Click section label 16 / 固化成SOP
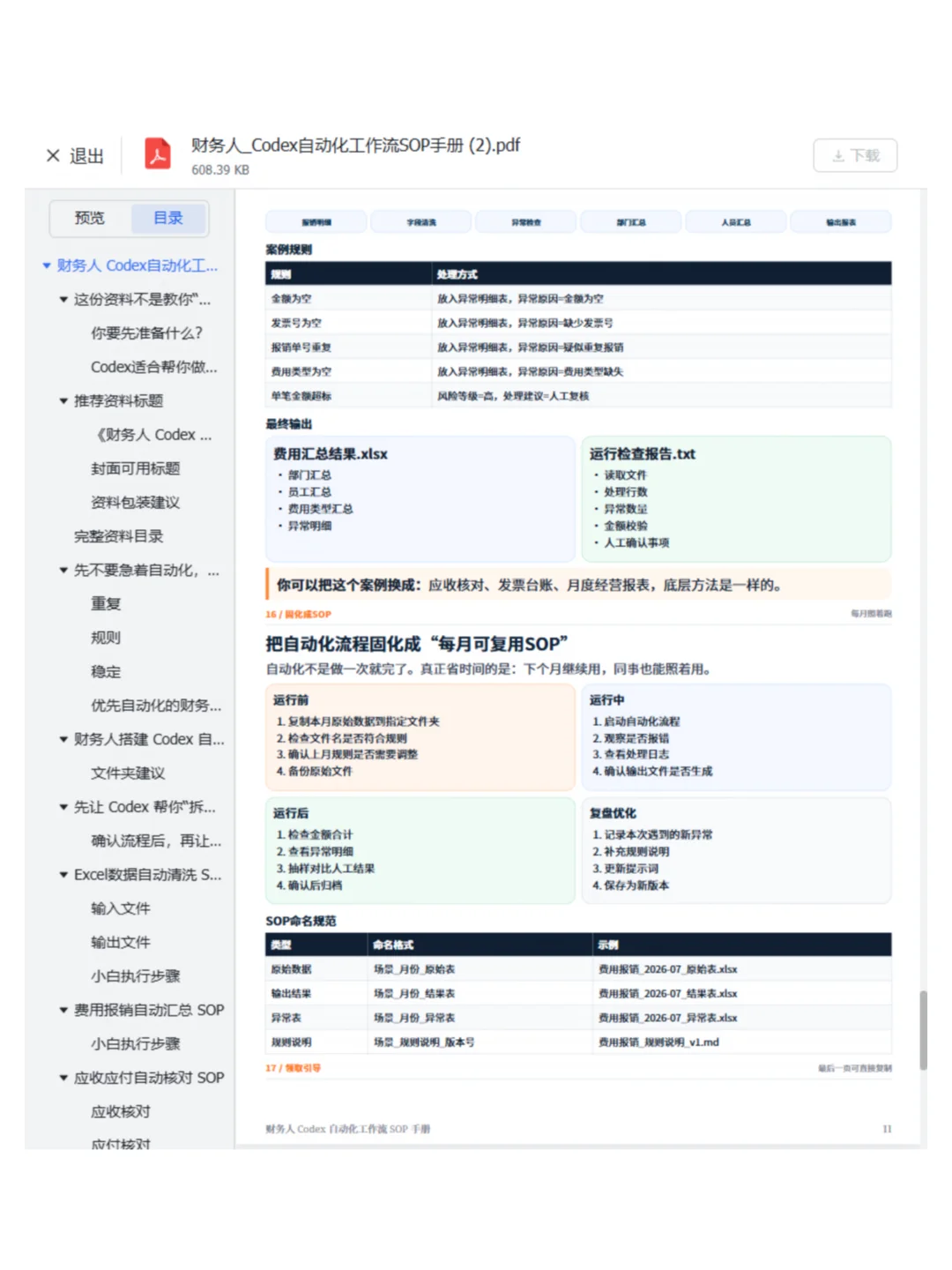 point(299,614)
